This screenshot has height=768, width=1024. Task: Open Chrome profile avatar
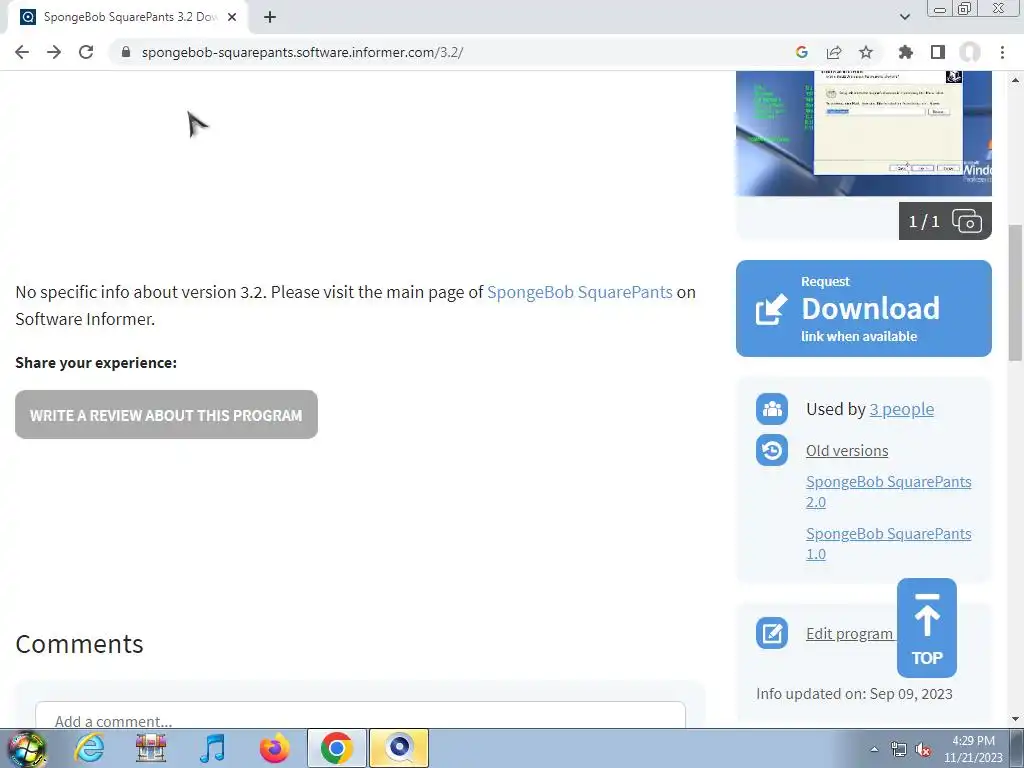[x=970, y=52]
